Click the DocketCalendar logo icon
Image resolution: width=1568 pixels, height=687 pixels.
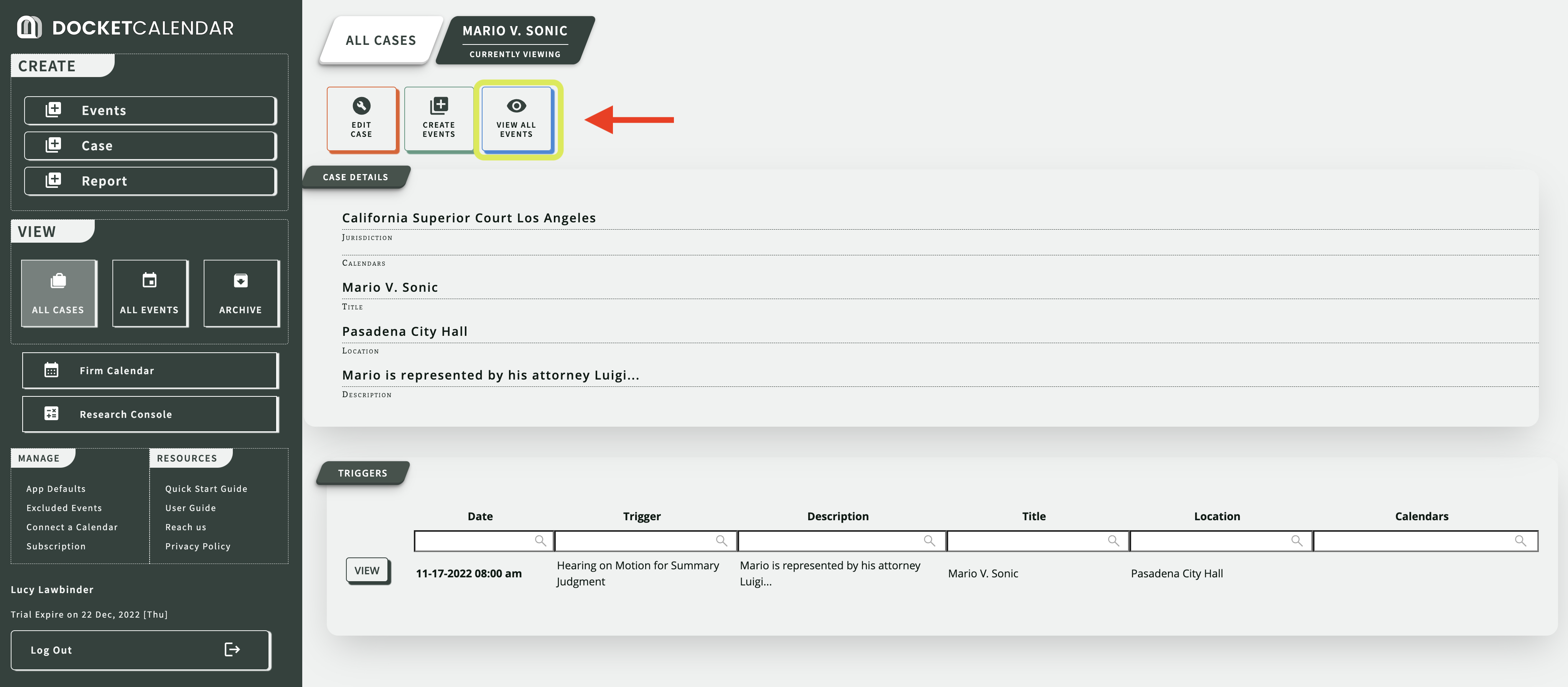(x=29, y=27)
